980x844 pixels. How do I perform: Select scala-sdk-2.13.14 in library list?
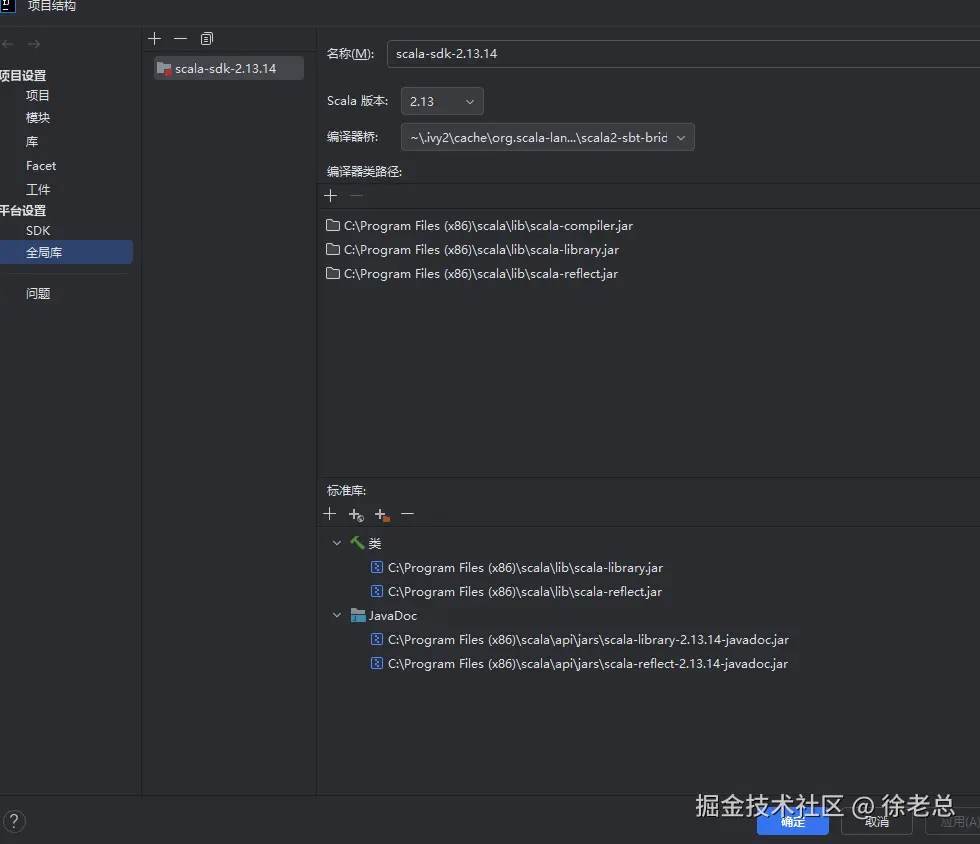tap(229, 69)
